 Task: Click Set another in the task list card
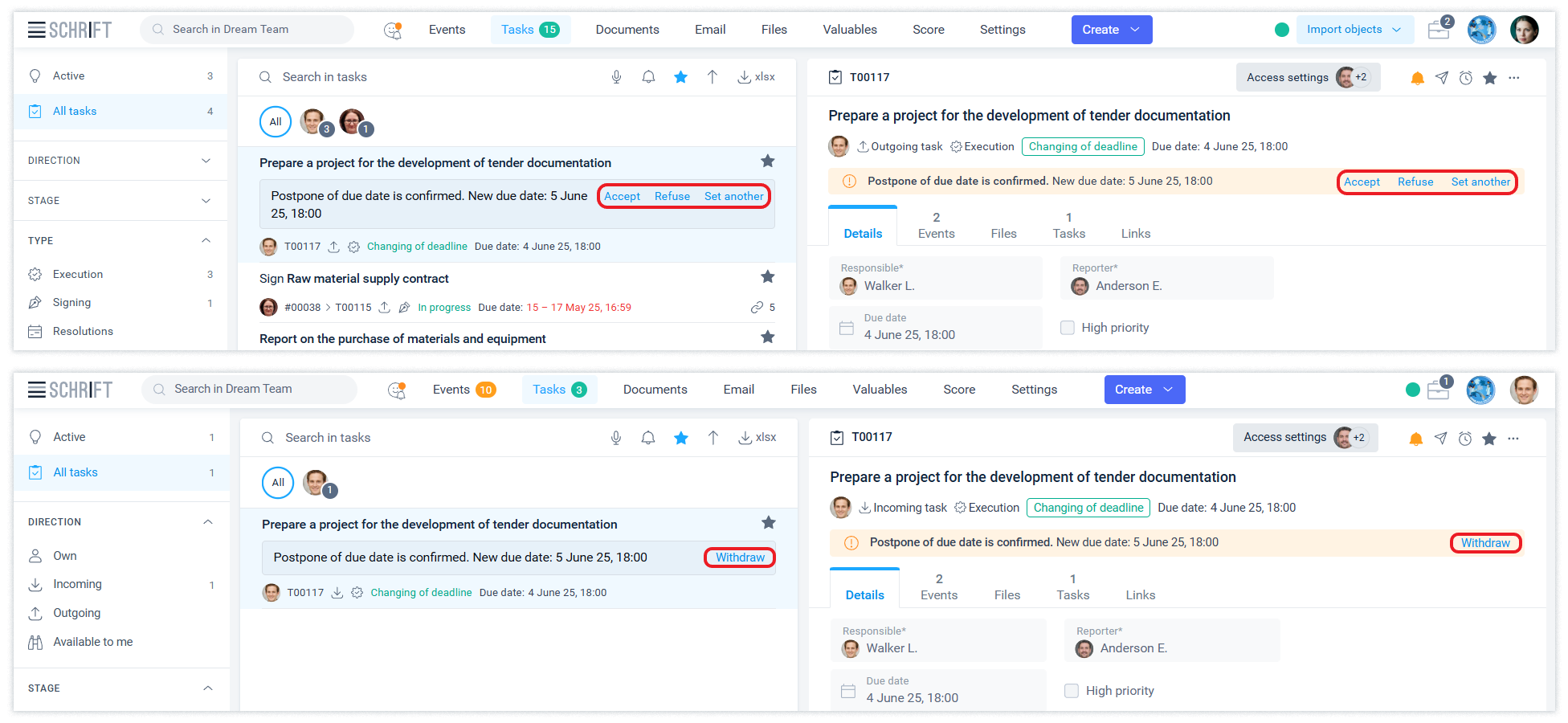coord(733,197)
